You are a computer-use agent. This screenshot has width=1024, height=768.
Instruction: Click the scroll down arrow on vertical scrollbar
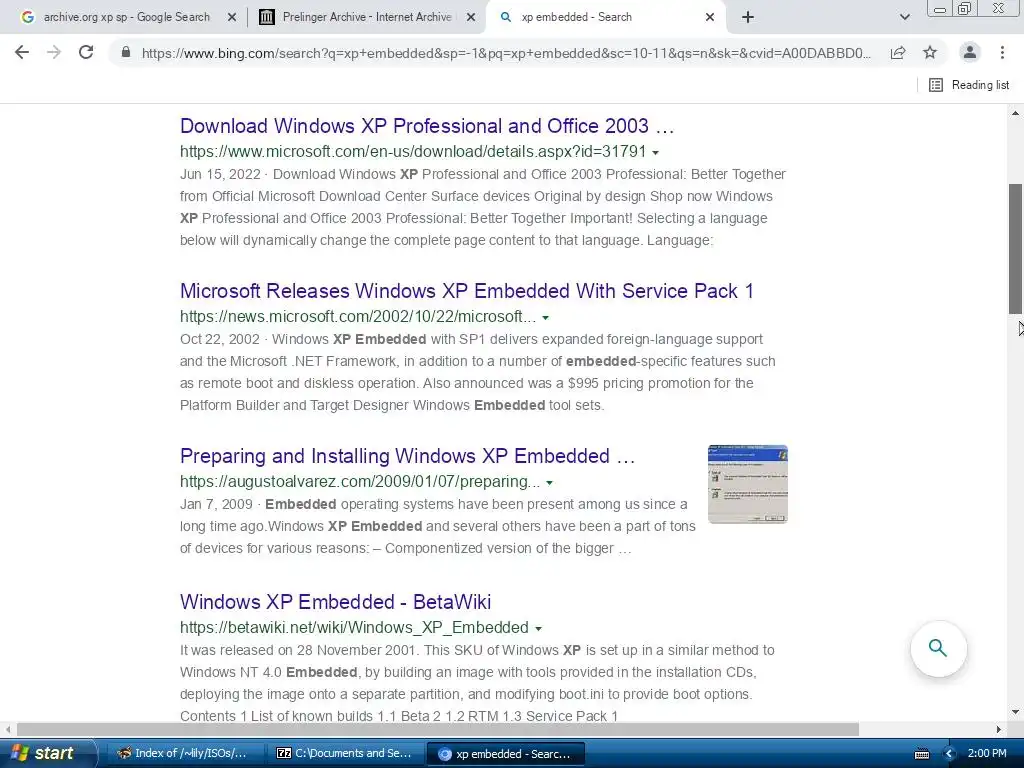click(x=1015, y=712)
